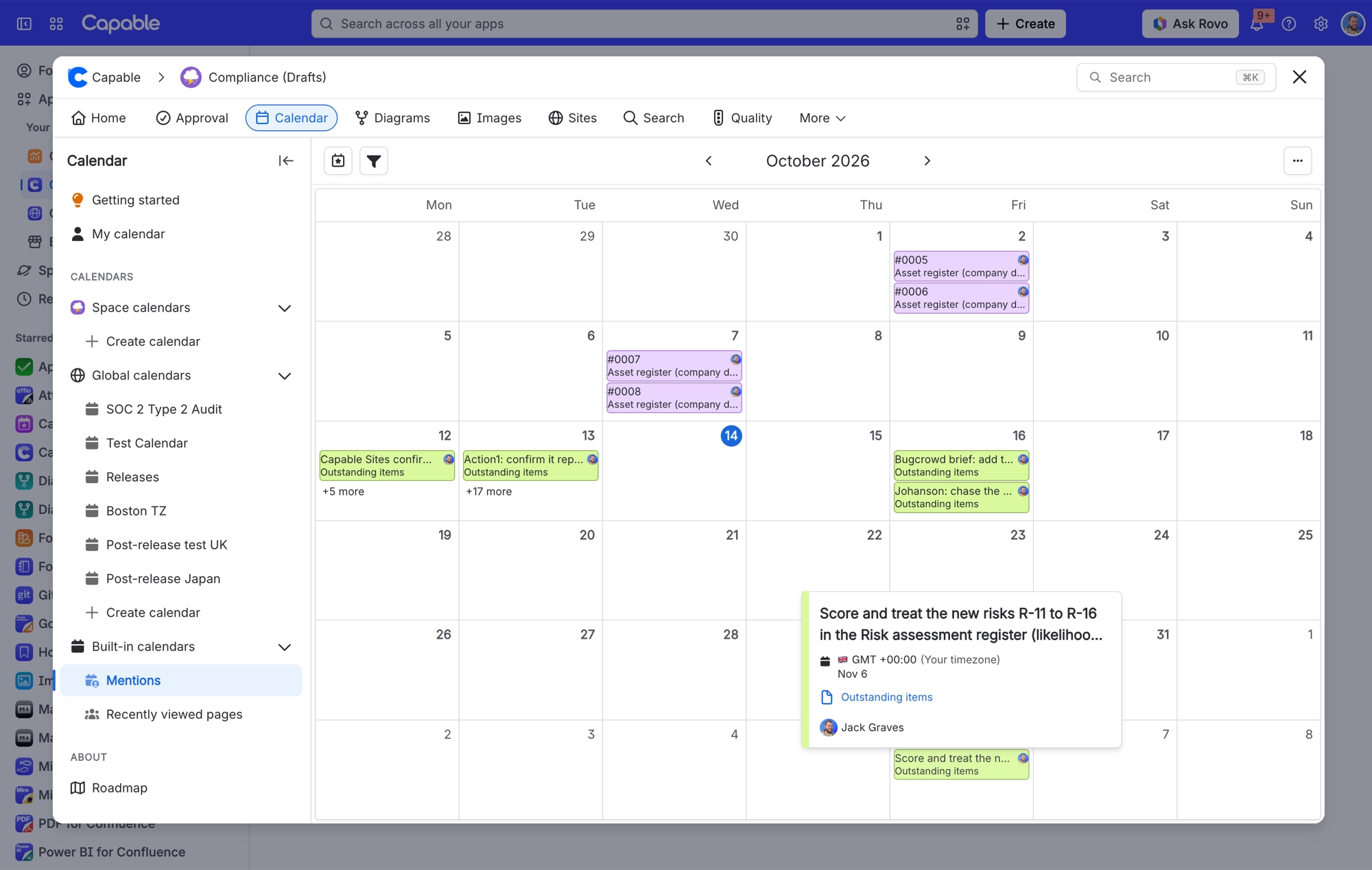1372x870 pixels.
Task: Click the Capable logo in header
Action: (x=121, y=23)
